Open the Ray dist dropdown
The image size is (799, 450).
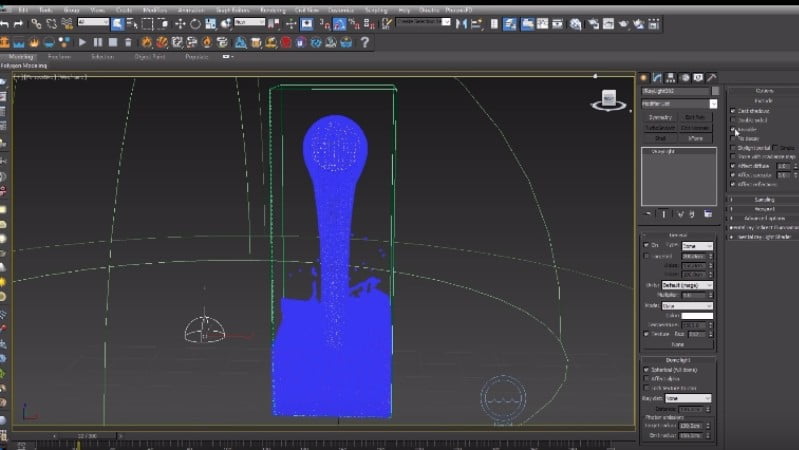(x=688, y=398)
